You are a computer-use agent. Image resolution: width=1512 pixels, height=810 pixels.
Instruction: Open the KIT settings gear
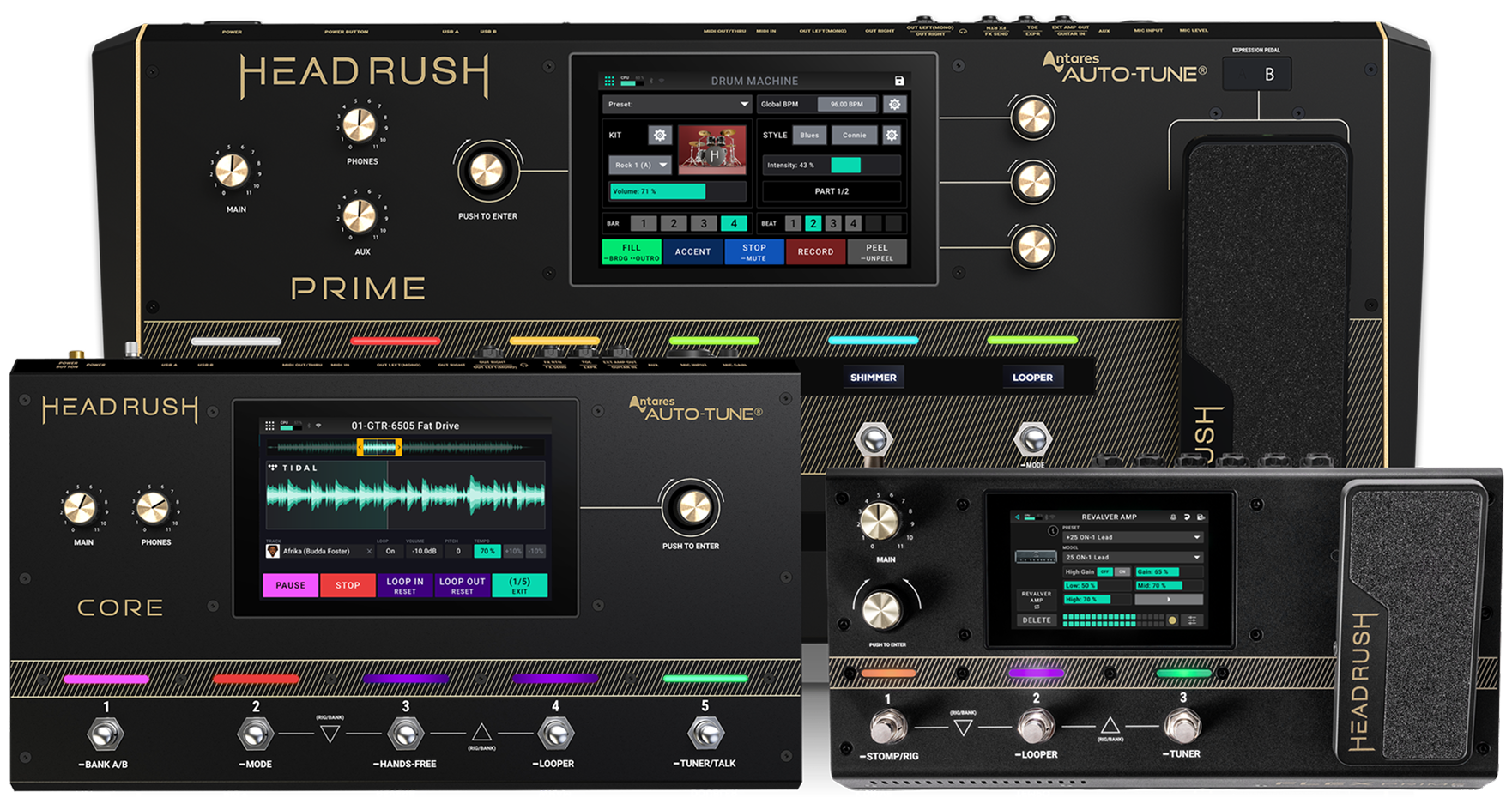(659, 135)
